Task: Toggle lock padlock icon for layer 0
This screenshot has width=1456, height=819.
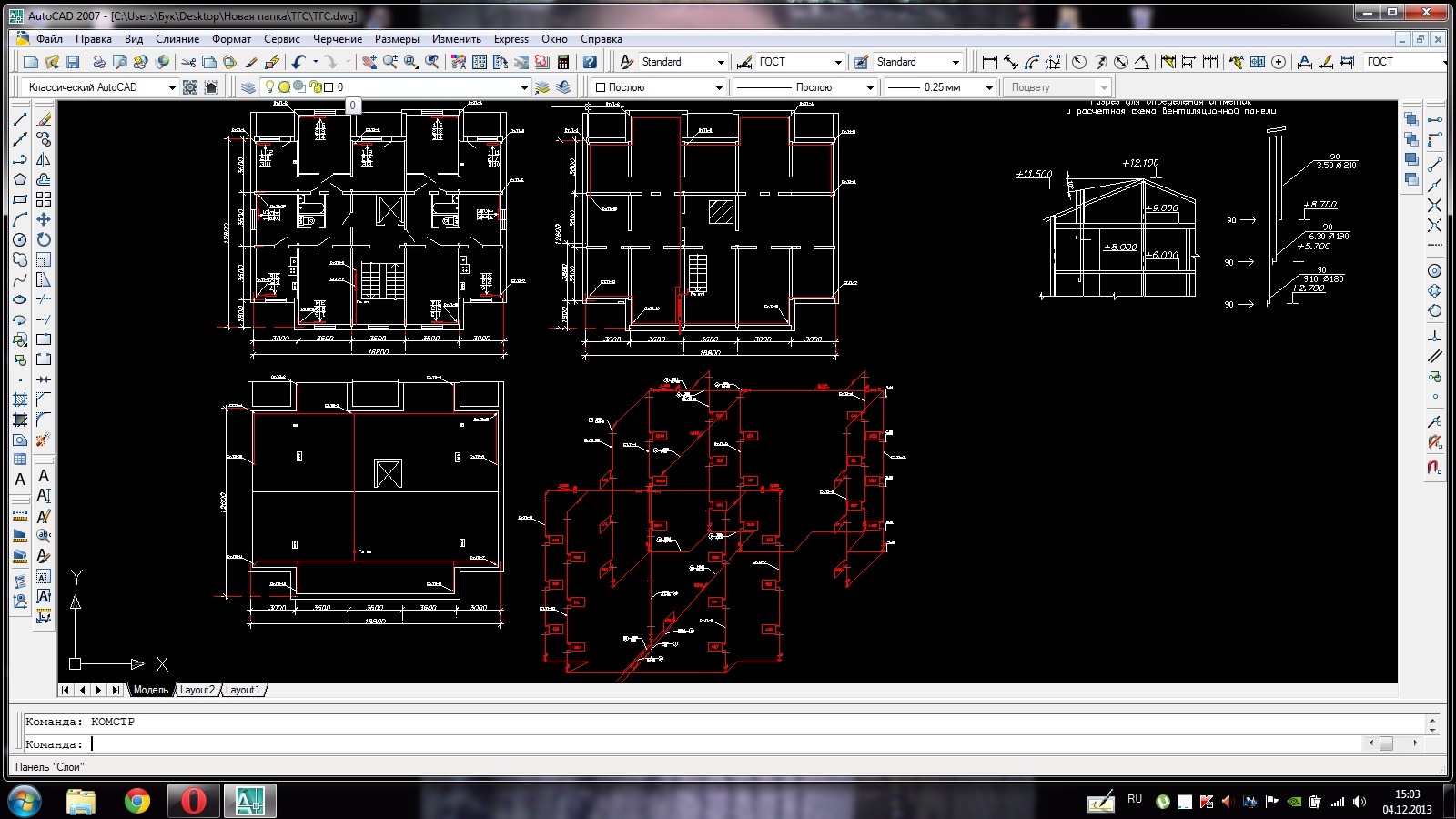Action: click(x=315, y=87)
